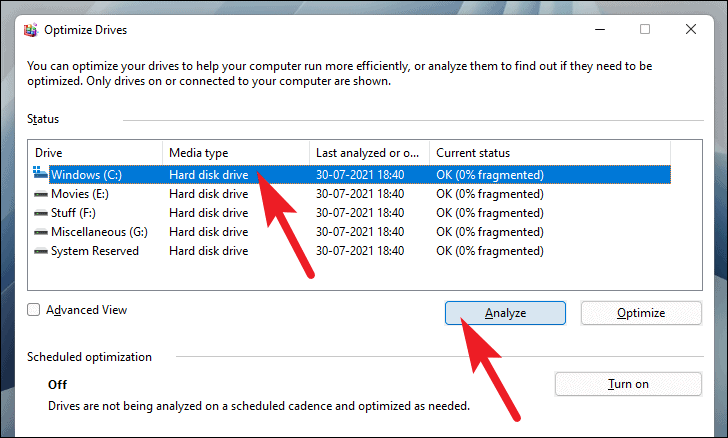Select the Miscellaneous (G:) drive row
The width and height of the screenshot is (728, 438).
(x=351, y=232)
